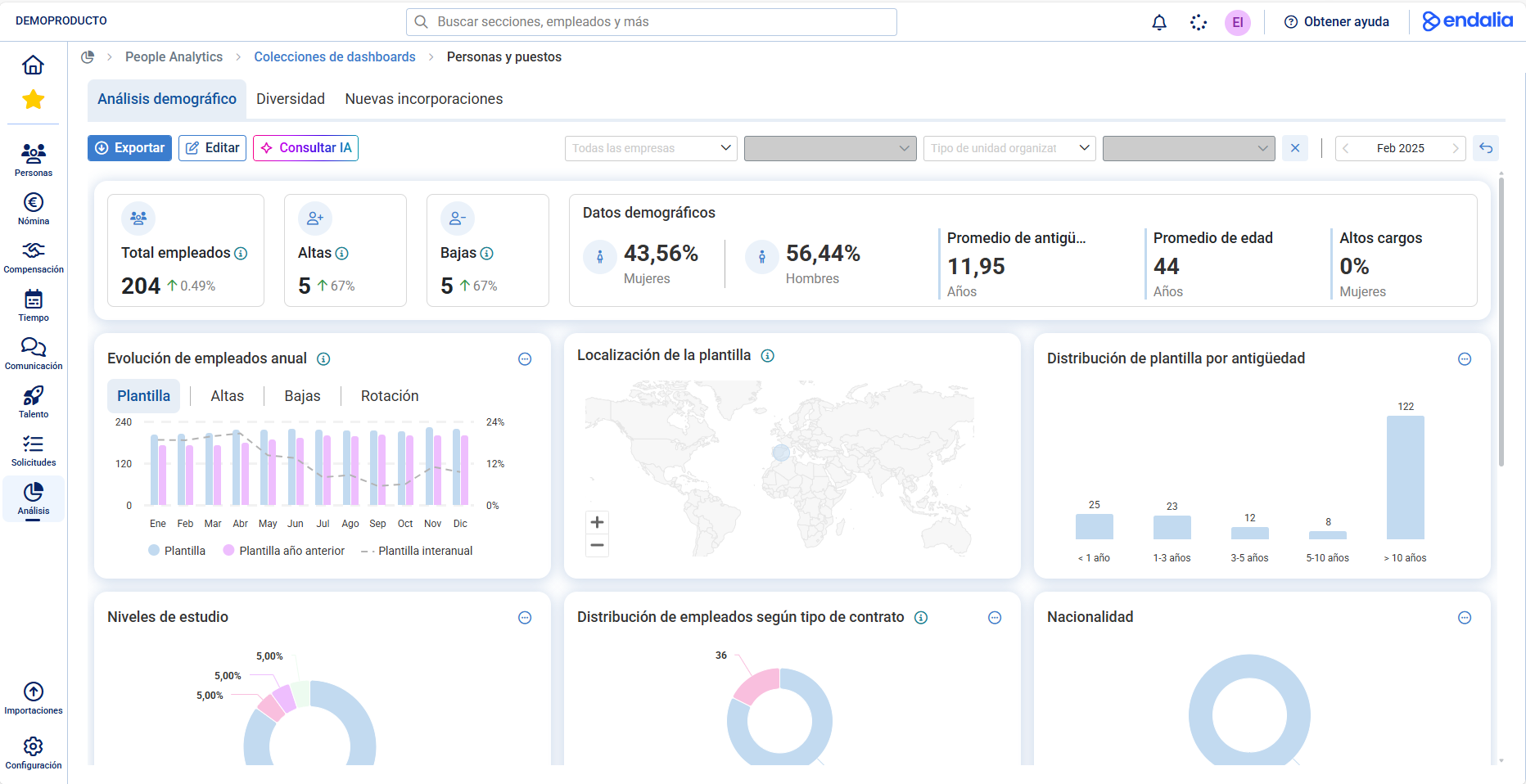Image resolution: width=1526 pixels, height=784 pixels.
Task: Open options menu of Nacionalidad chart
Action: (1465, 618)
